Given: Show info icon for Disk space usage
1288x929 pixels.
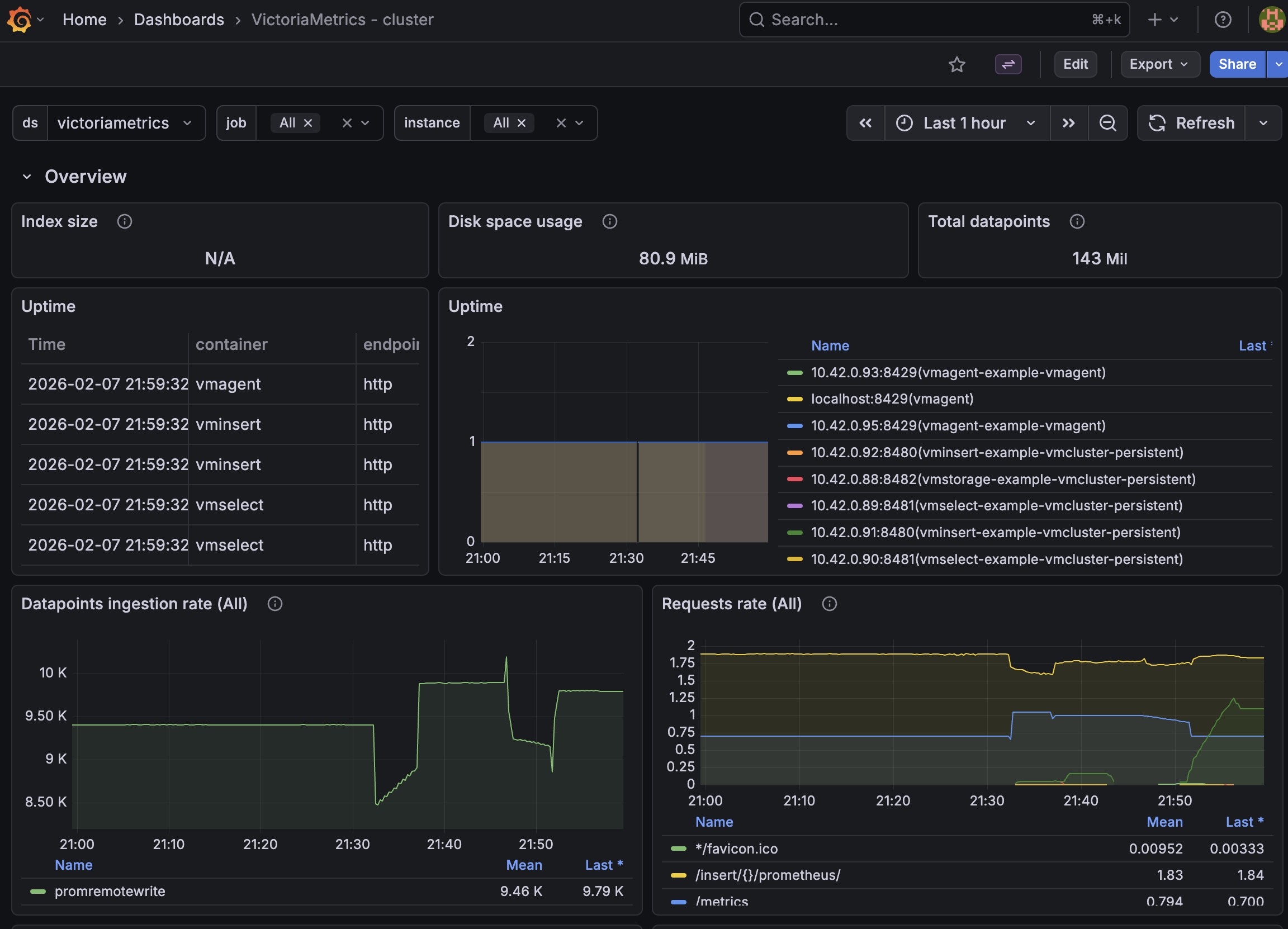Looking at the screenshot, I should 609,221.
